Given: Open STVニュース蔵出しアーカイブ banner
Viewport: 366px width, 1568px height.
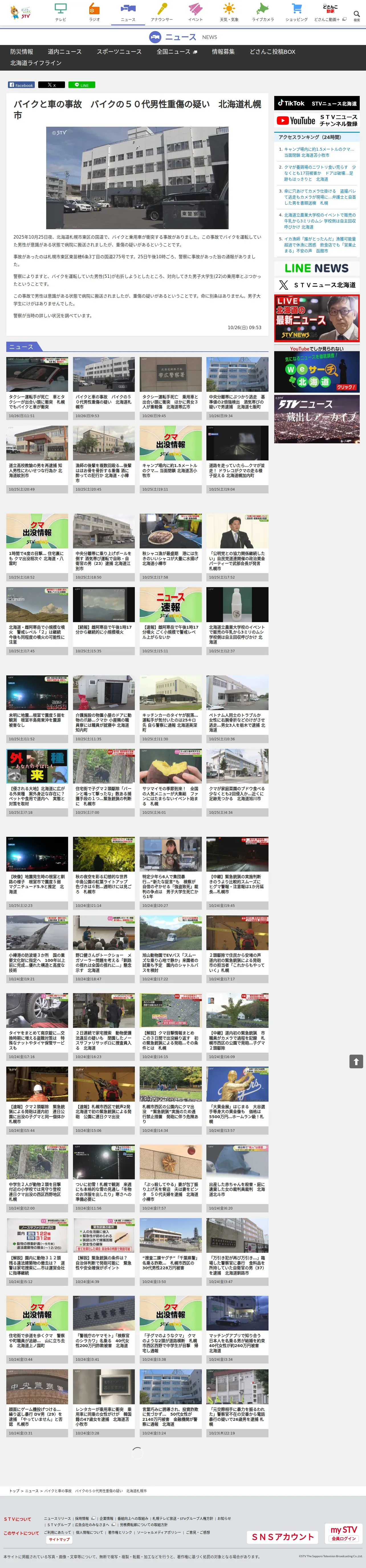Looking at the screenshot, I should tap(317, 419).
